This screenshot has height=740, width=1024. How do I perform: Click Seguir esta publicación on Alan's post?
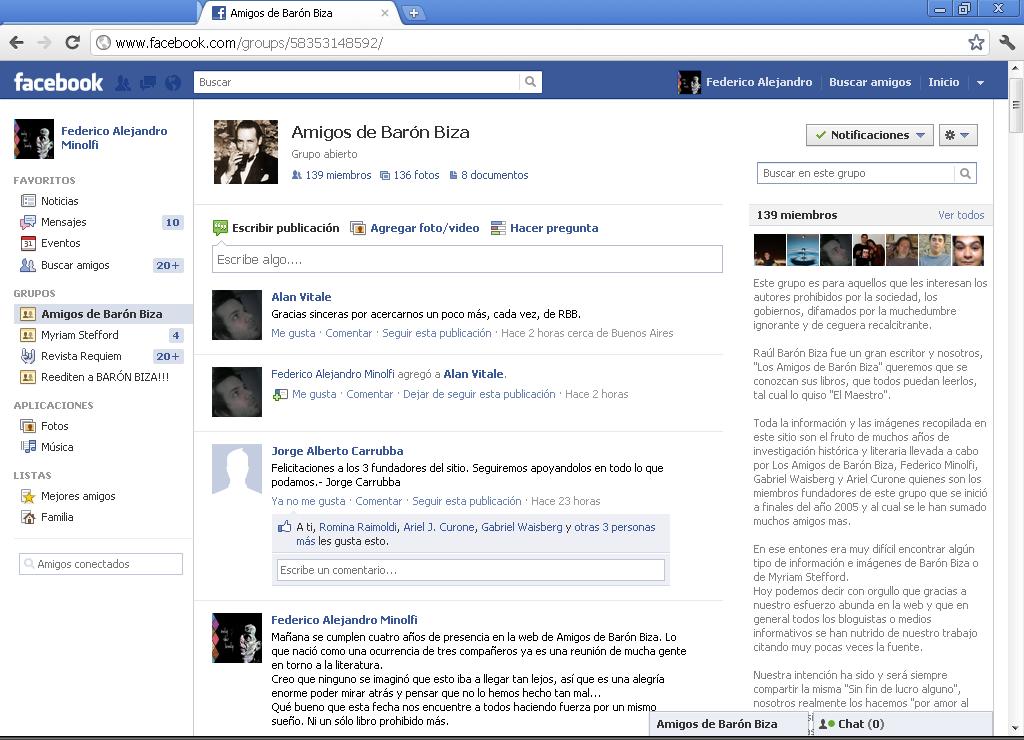point(436,333)
